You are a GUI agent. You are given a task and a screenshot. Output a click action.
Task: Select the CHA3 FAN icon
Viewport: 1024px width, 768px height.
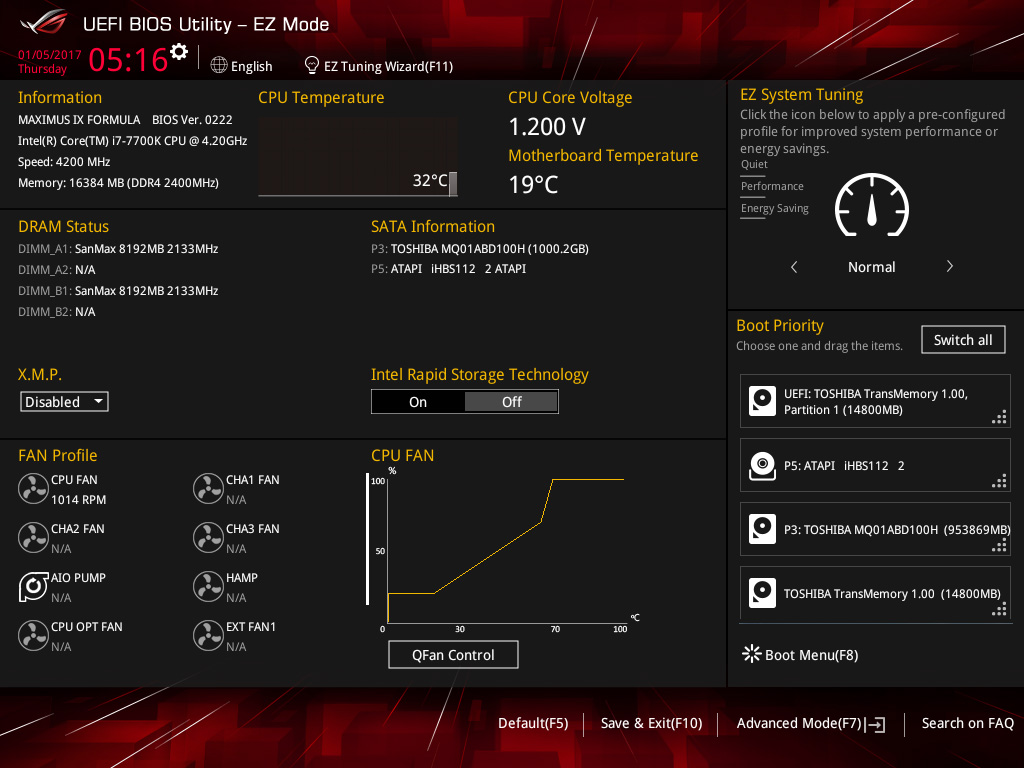point(208,537)
